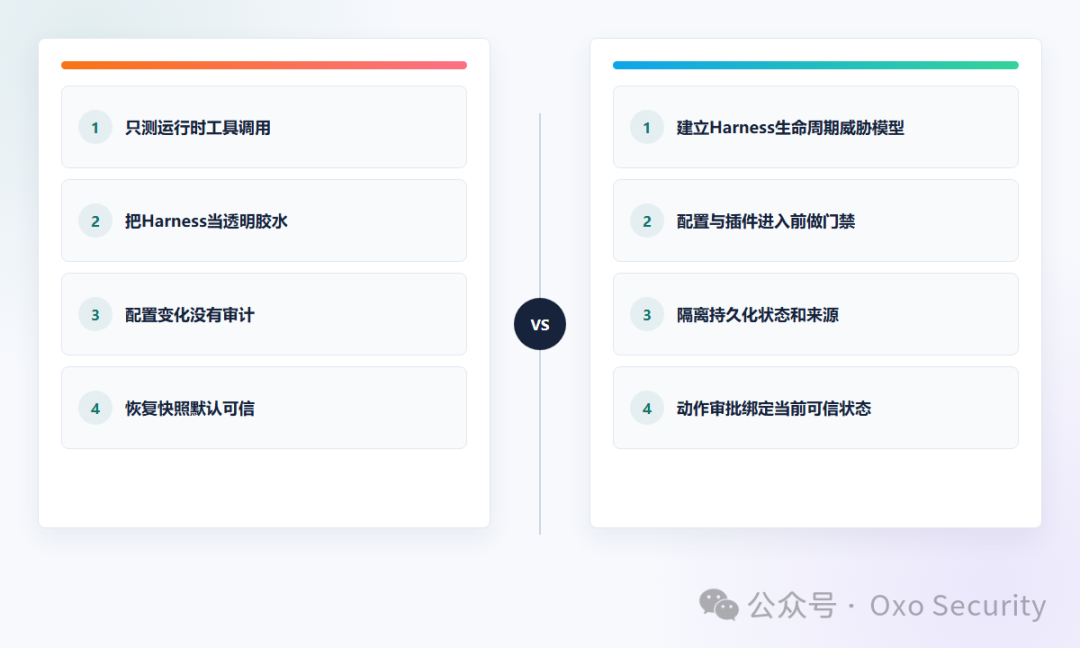Screen dimensions: 1080x648
Task: Click number 2 badge beside 把Harness当透明胶水
Action: [95, 221]
